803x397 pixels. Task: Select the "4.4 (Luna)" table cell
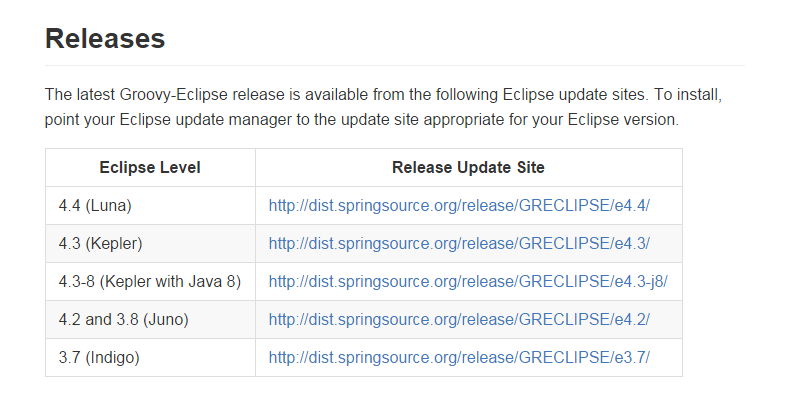151,205
